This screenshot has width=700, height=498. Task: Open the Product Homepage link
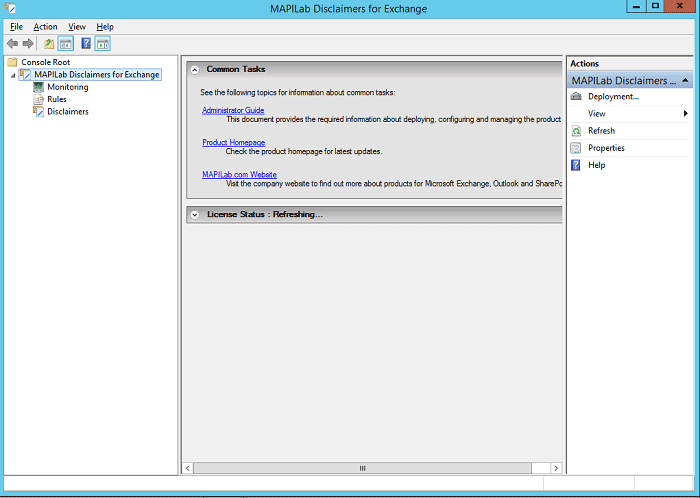pyautogui.click(x=233, y=142)
